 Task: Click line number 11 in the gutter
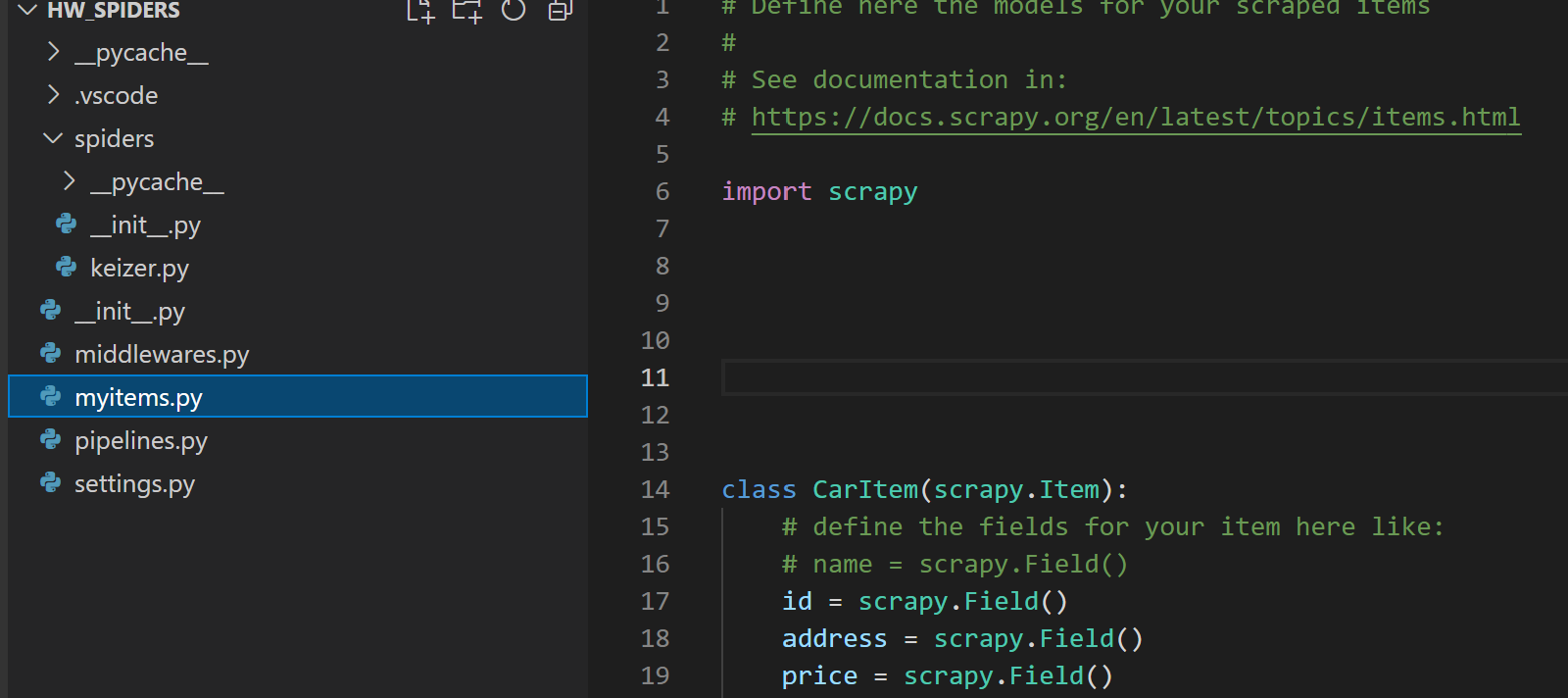[x=655, y=377]
